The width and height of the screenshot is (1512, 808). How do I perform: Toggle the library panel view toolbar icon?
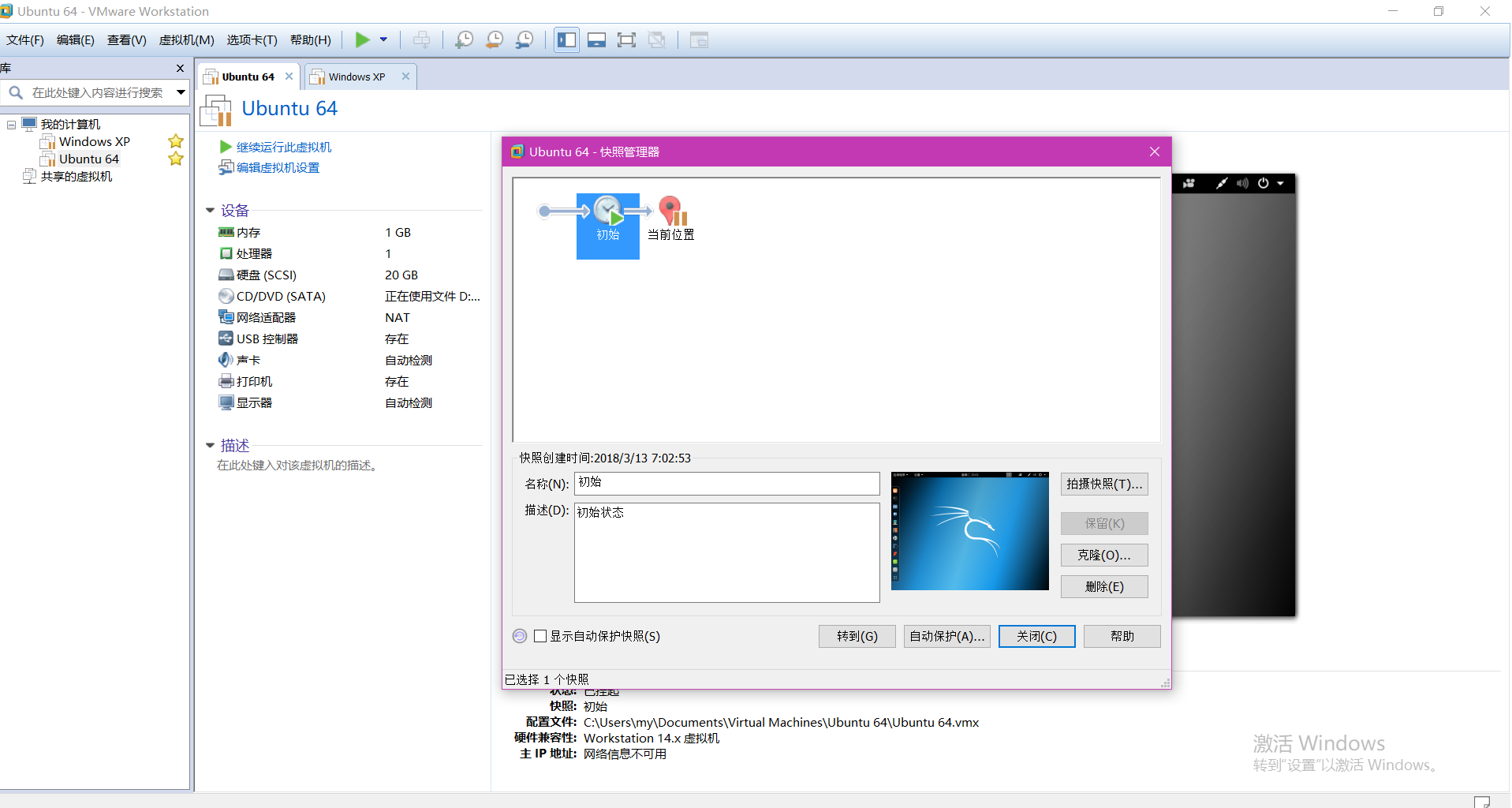coord(566,39)
